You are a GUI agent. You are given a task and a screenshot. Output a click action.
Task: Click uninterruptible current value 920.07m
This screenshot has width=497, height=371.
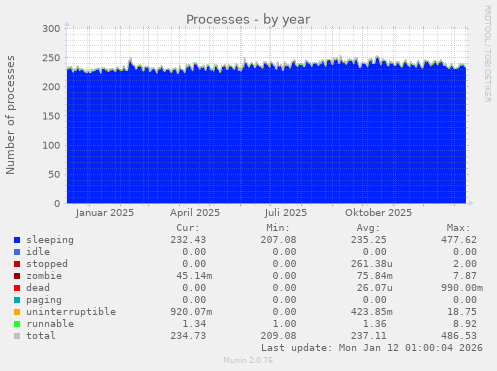pyautogui.click(x=191, y=312)
